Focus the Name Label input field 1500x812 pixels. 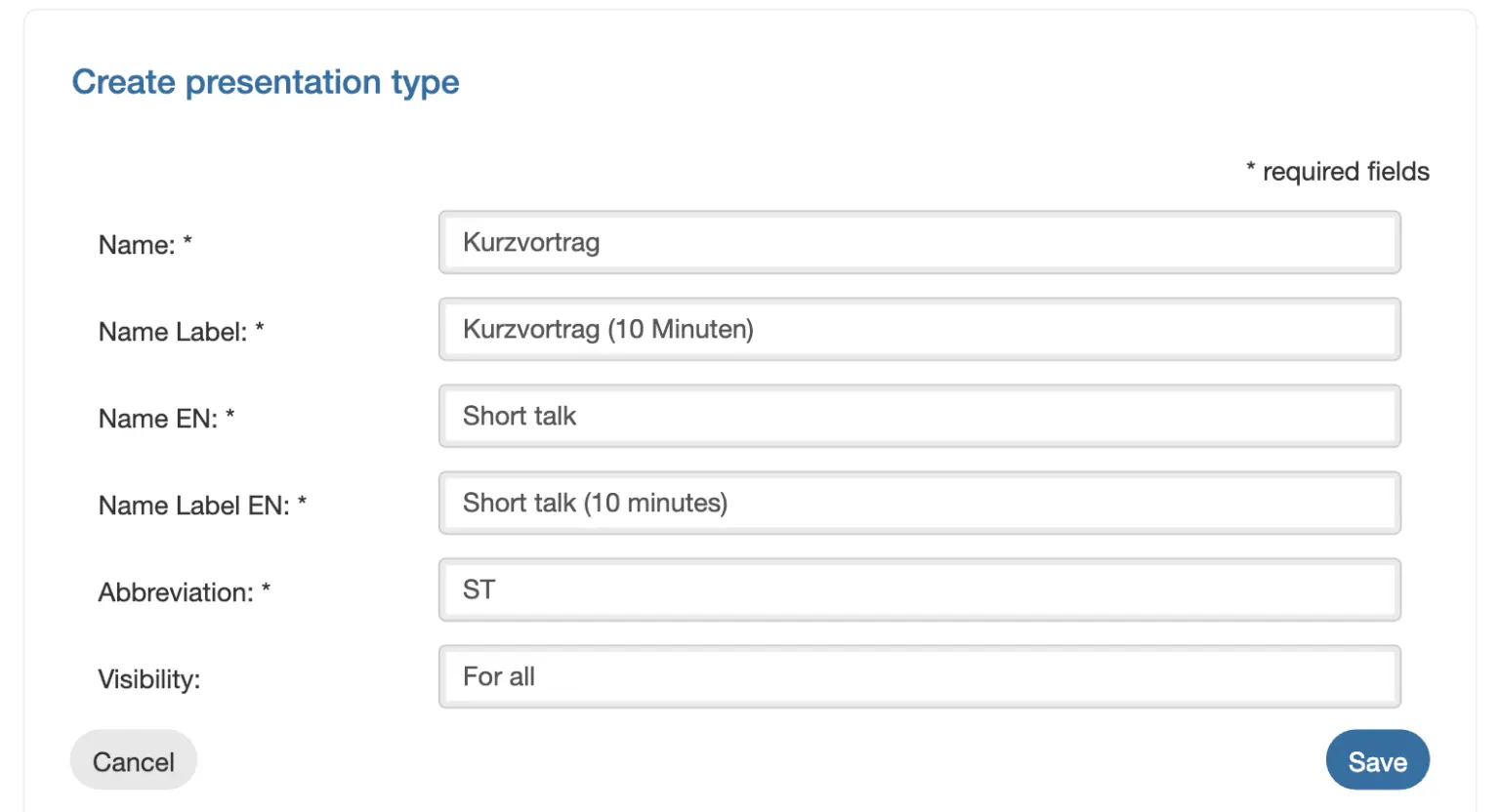click(x=920, y=329)
